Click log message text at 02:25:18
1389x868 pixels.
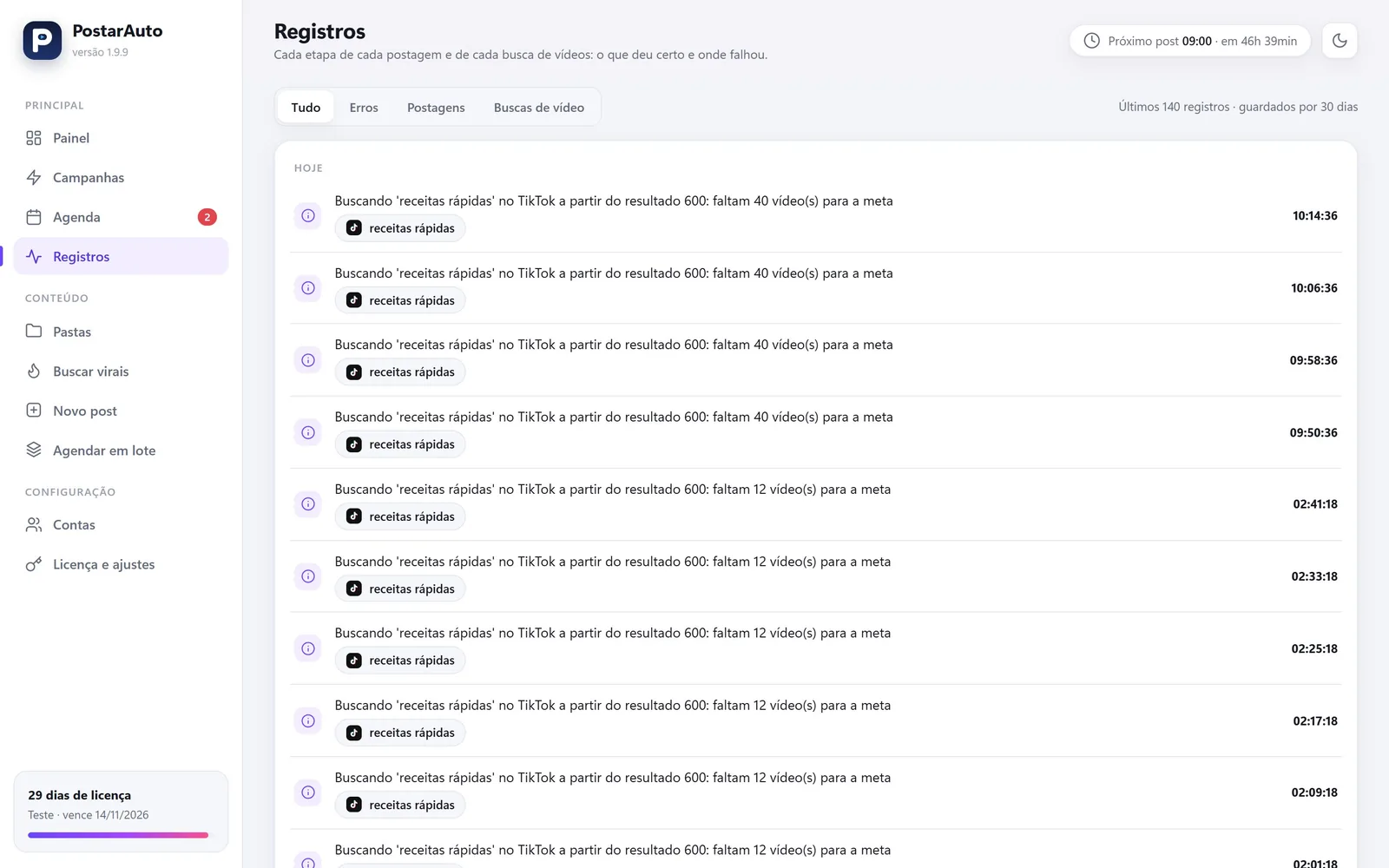(x=613, y=633)
